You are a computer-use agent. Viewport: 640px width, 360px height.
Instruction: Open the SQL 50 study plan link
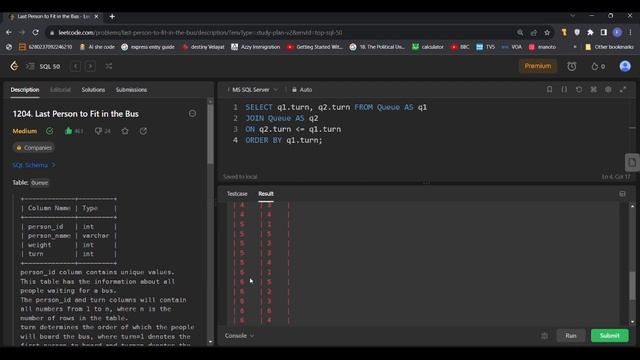point(50,66)
